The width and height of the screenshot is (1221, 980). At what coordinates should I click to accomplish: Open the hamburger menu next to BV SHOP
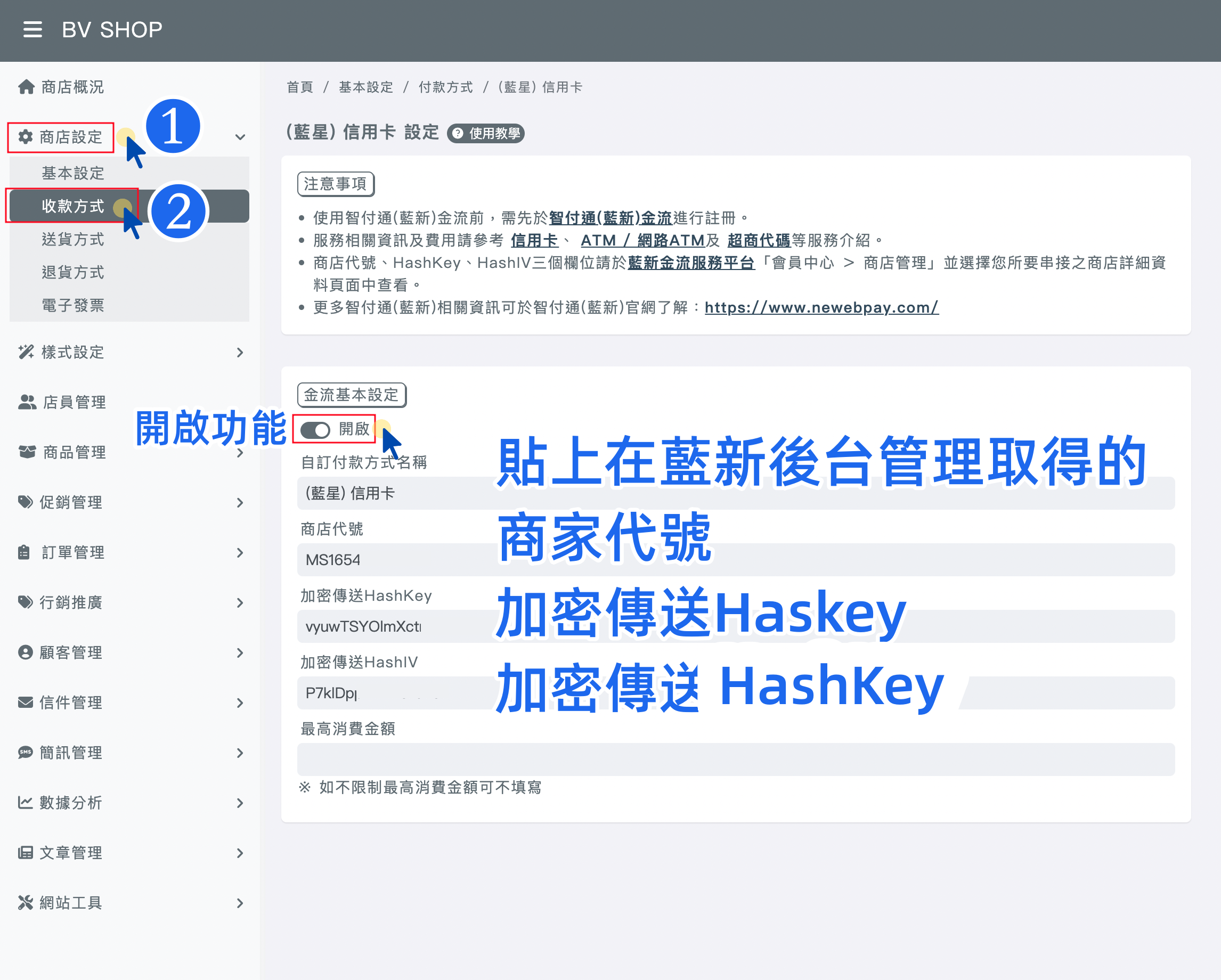(33, 30)
